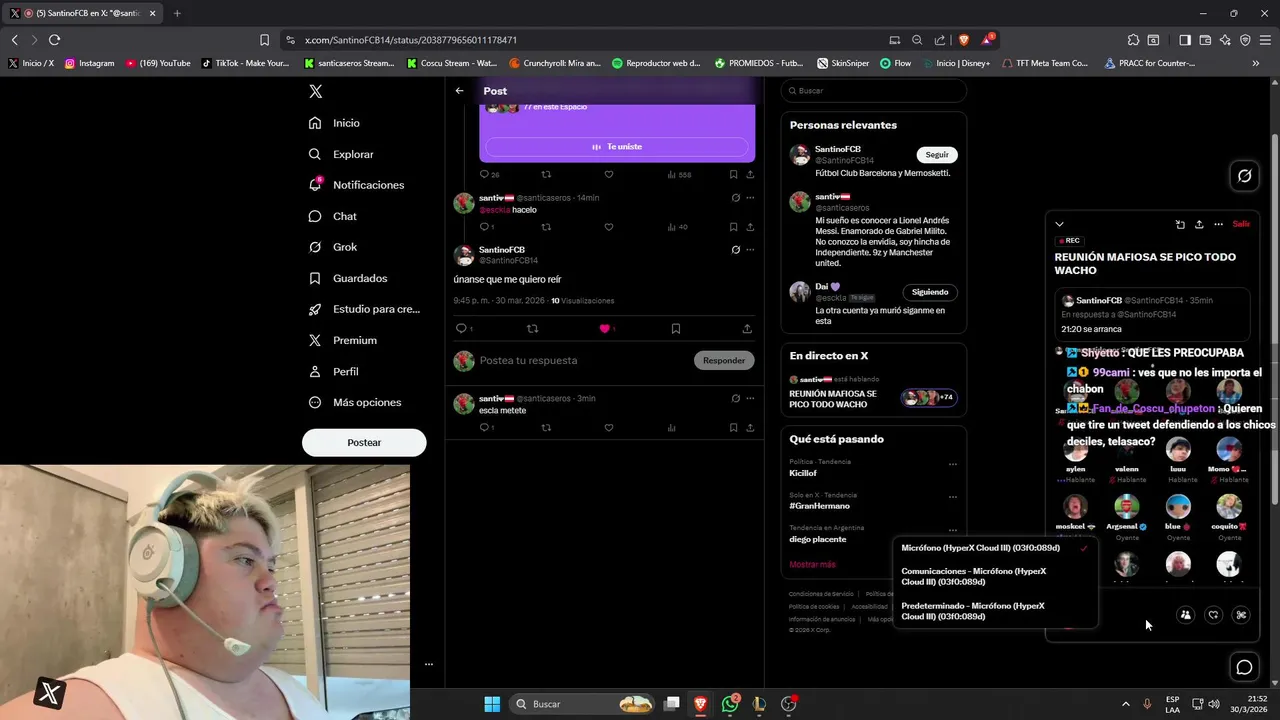1280x720 pixels.
Task: Open more menu on santi's 'hacelo' comment
Action: [750, 198]
